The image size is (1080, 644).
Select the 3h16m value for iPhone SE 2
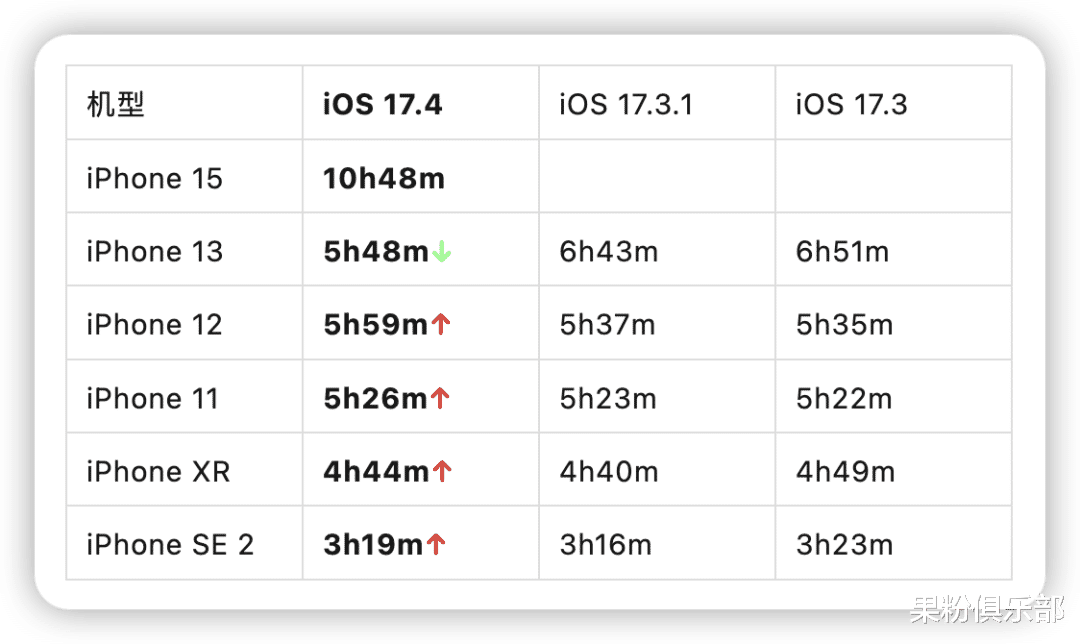pos(605,545)
